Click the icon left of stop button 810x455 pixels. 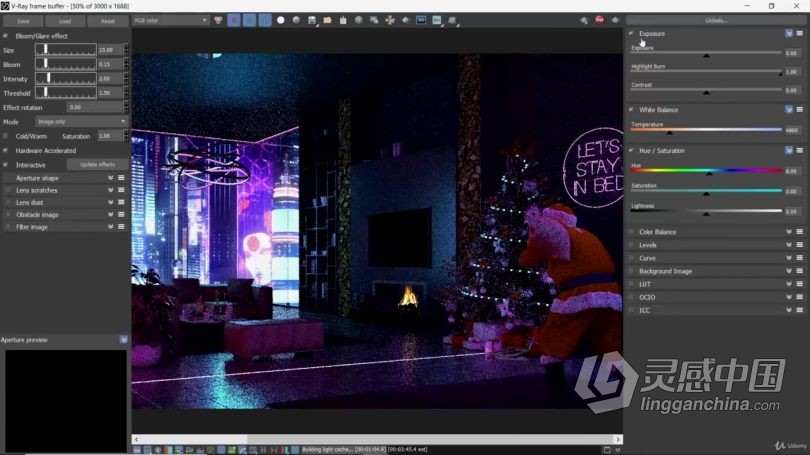(584, 20)
